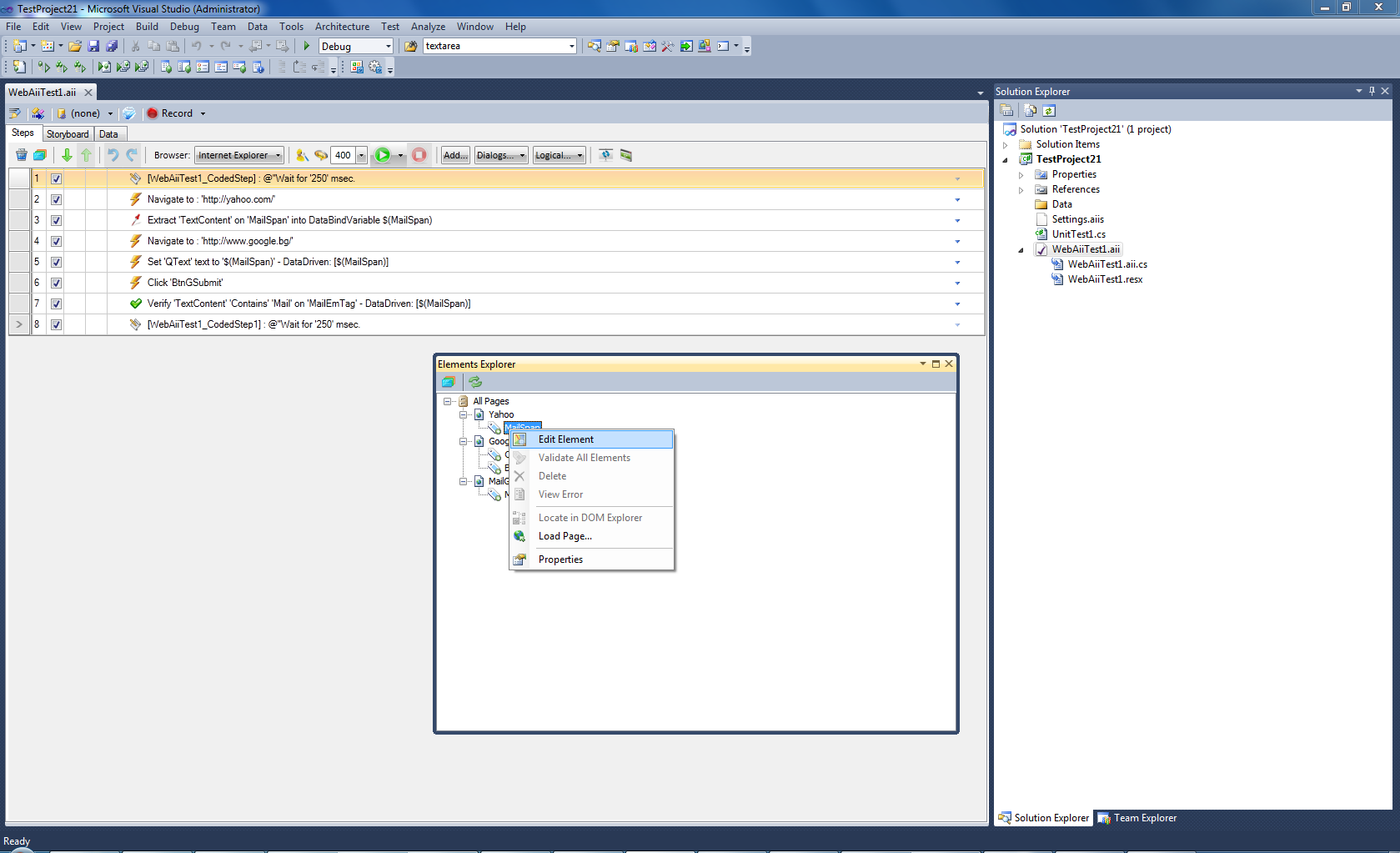Disable step 7 Verify using its checkbox
Screen dimensions: 1400x853
(56, 304)
